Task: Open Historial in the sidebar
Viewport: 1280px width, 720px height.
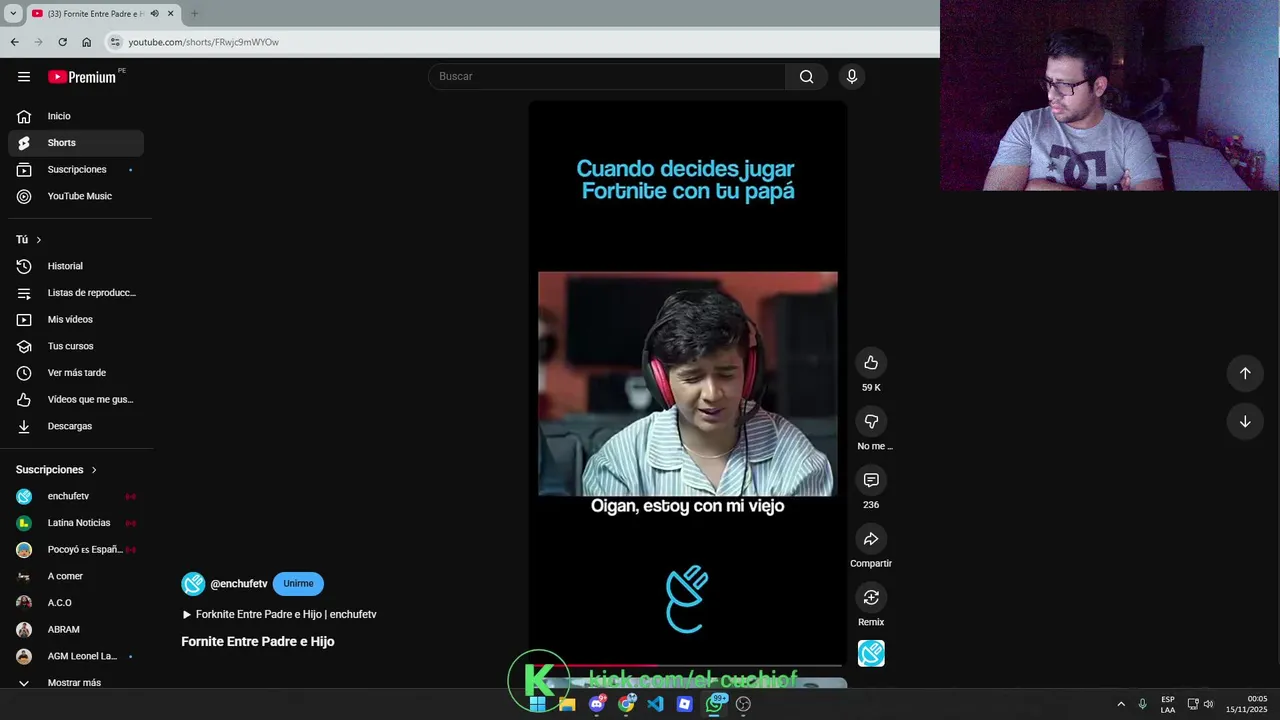Action: click(x=76, y=266)
